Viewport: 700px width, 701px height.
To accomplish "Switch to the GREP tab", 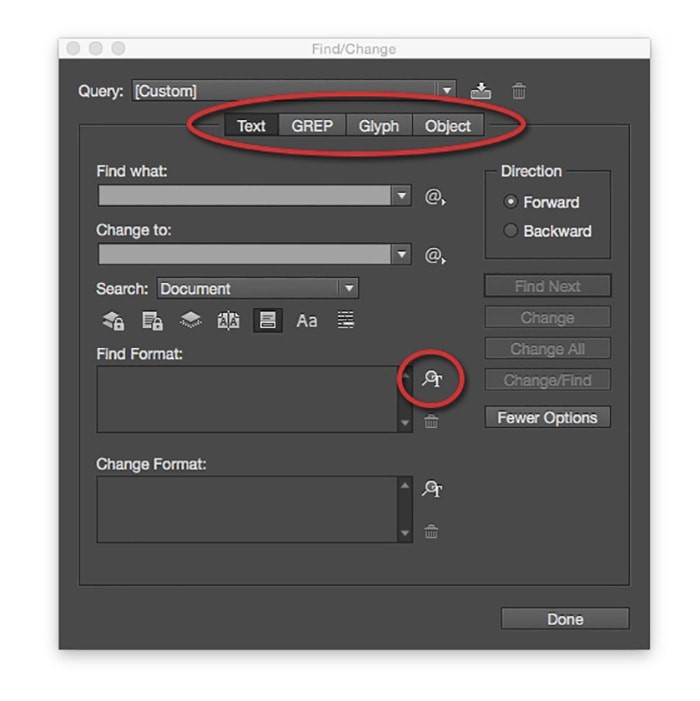I will click(x=312, y=126).
